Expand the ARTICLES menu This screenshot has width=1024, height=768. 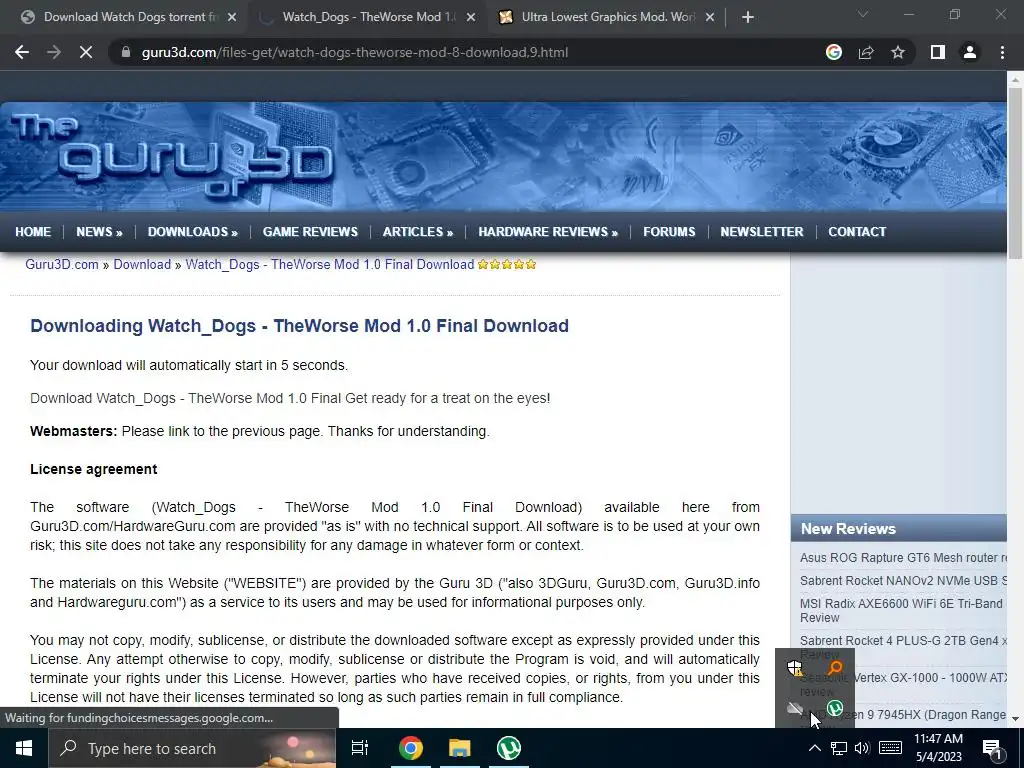(418, 232)
